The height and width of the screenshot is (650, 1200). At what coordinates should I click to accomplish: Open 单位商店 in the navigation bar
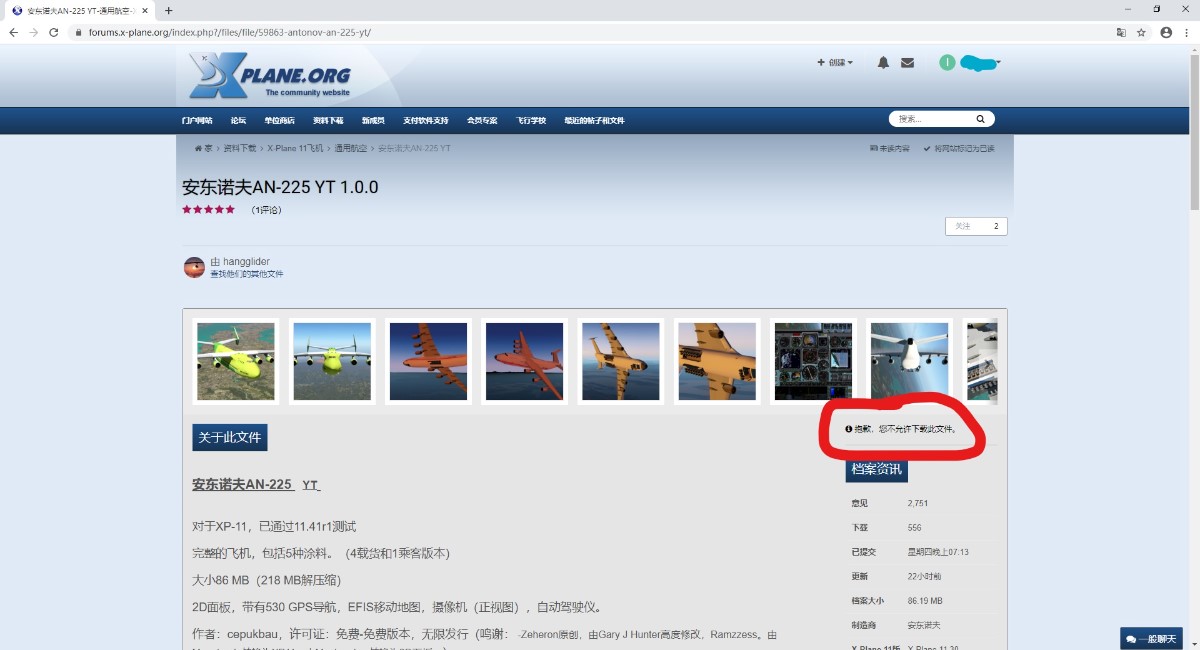click(x=279, y=120)
